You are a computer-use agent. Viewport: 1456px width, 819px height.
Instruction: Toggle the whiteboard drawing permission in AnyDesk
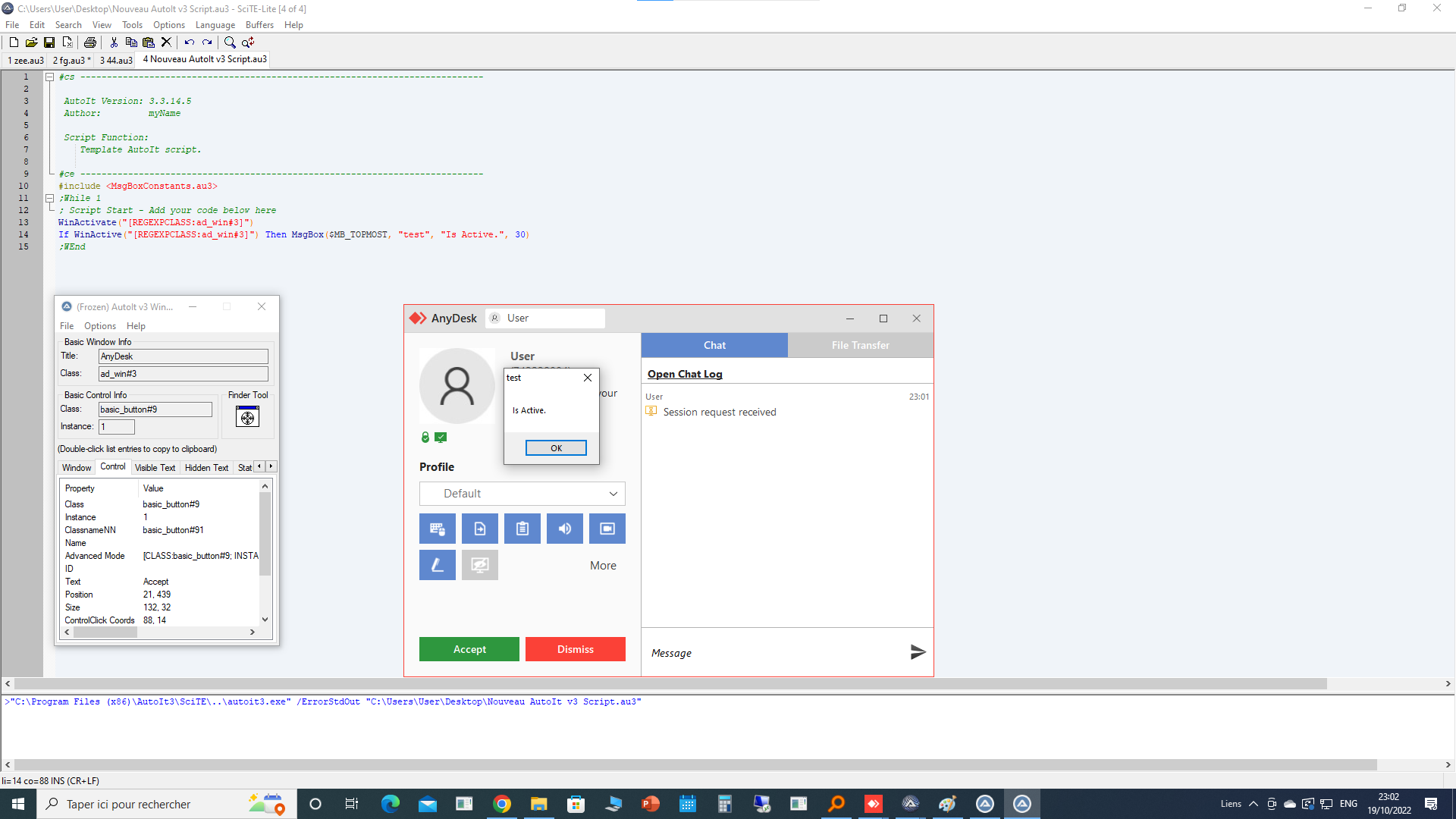(438, 565)
